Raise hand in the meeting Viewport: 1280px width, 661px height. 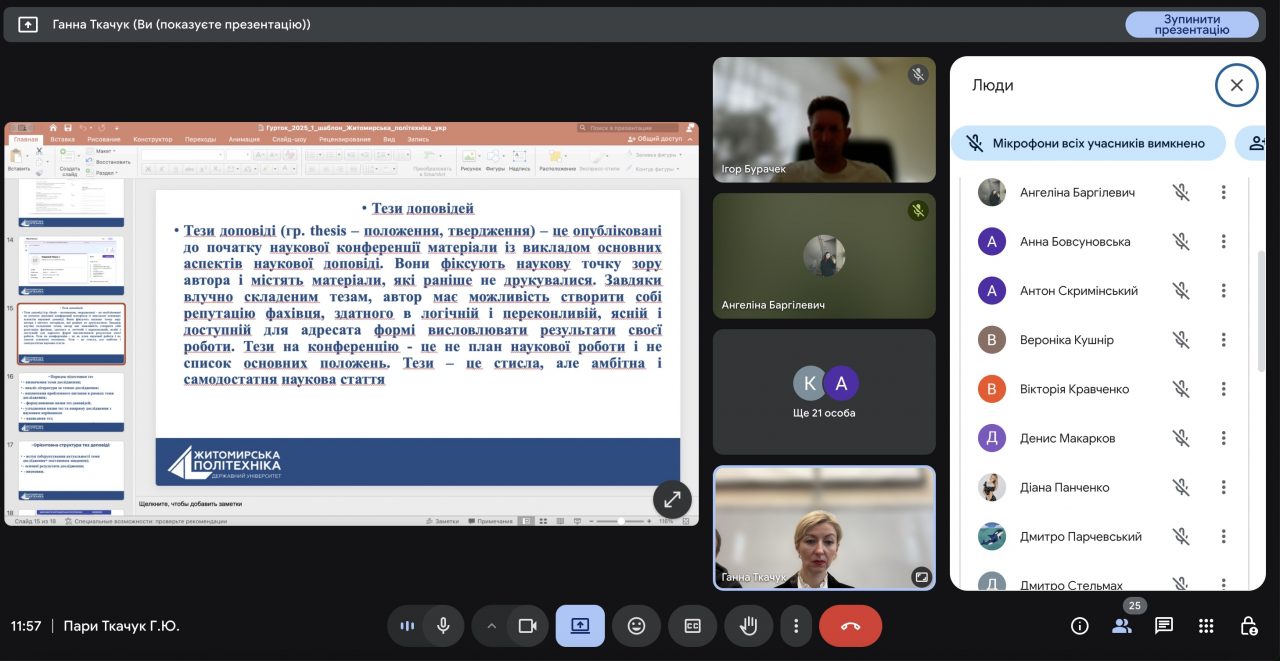[748, 626]
